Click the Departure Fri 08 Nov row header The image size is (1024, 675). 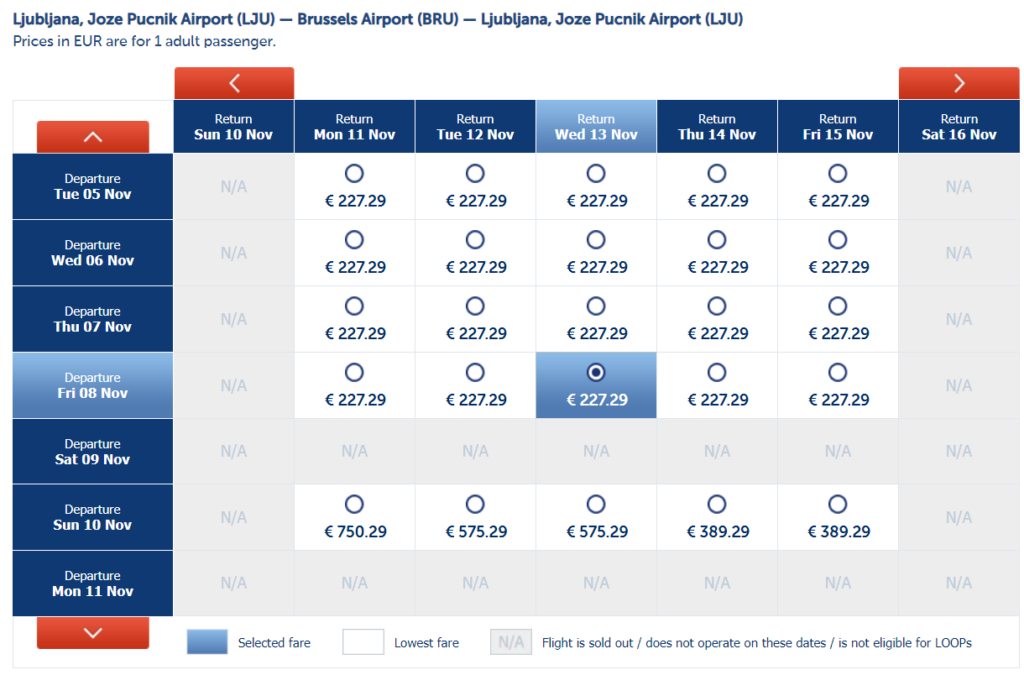(93, 386)
